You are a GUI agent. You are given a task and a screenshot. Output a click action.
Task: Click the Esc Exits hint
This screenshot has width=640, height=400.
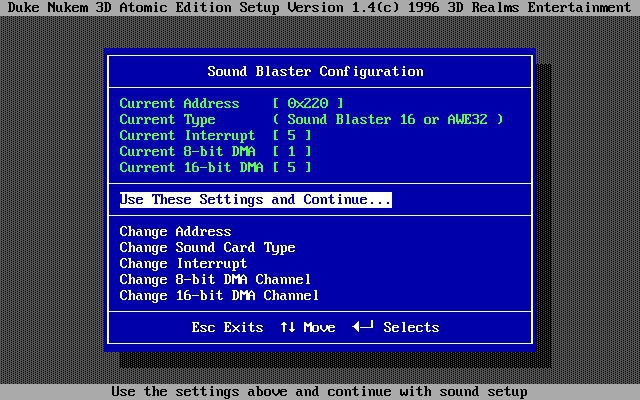click(x=227, y=327)
